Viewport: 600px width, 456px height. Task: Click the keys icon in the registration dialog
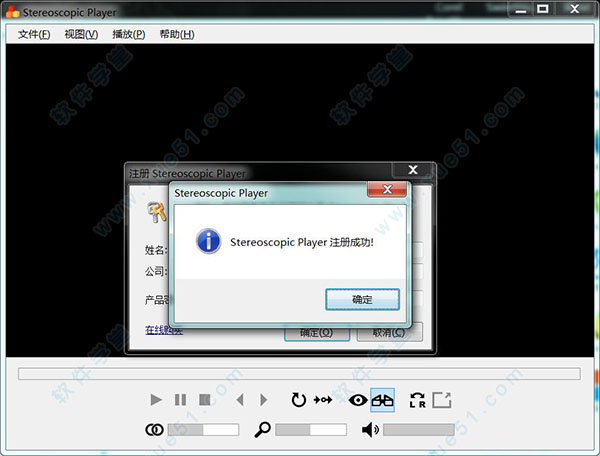pyautogui.click(x=157, y=212)
